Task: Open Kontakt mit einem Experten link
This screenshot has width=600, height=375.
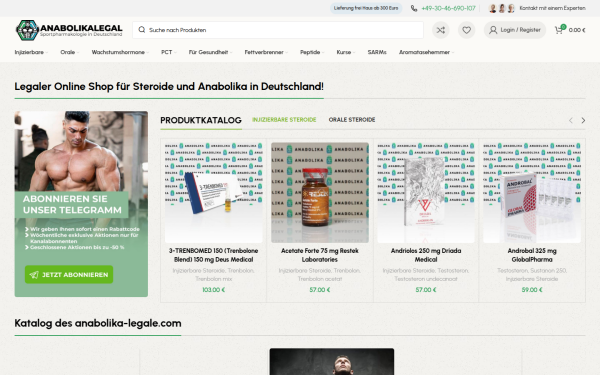Action: coord(552,8)
